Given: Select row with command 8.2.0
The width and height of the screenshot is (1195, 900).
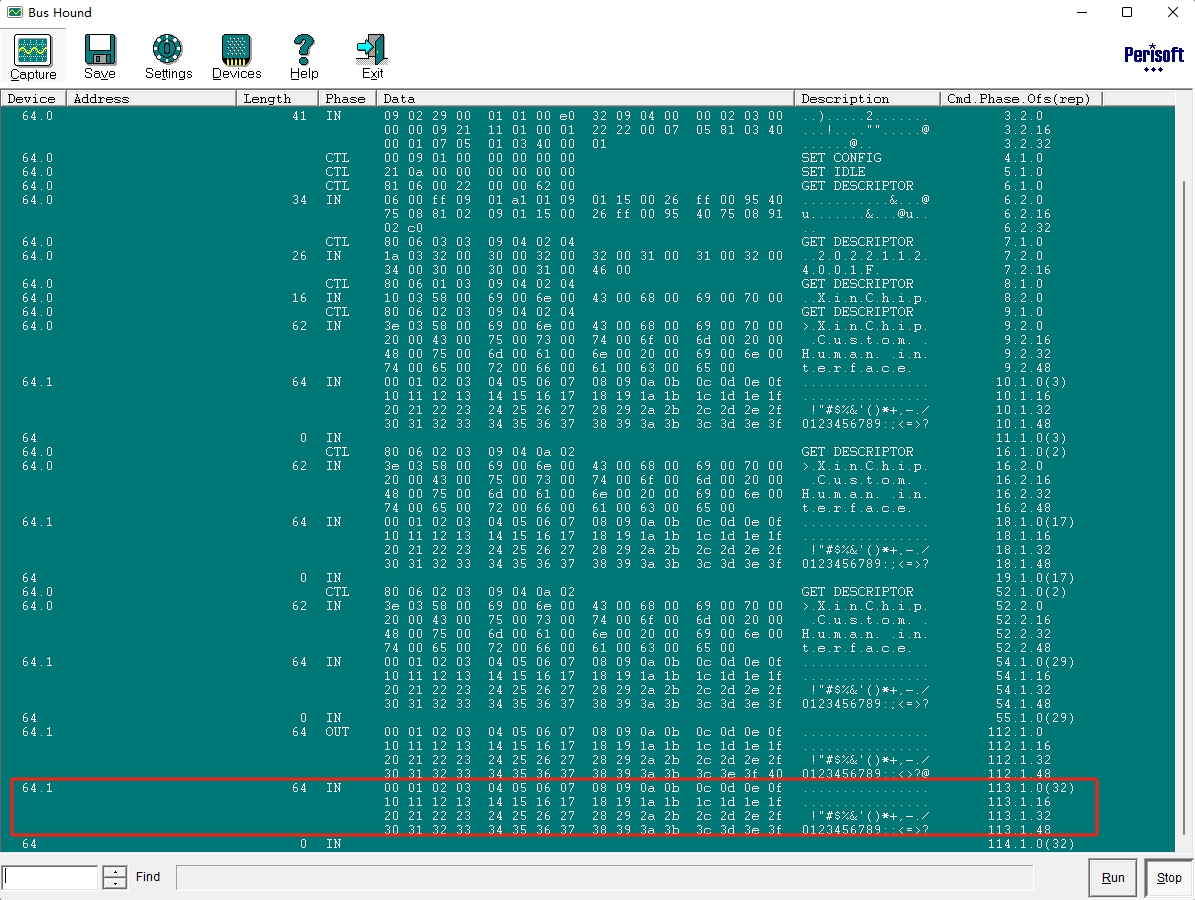Looking at the screenshot, I should click(587, 298).
